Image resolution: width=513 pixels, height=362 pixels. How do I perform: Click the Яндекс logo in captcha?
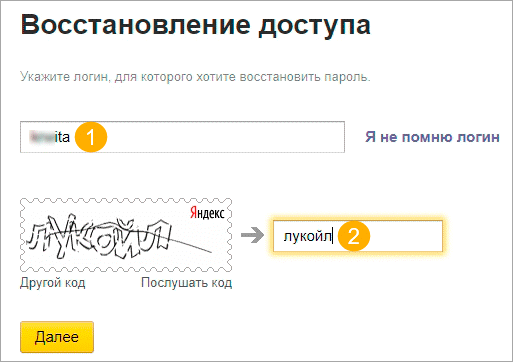207,213
